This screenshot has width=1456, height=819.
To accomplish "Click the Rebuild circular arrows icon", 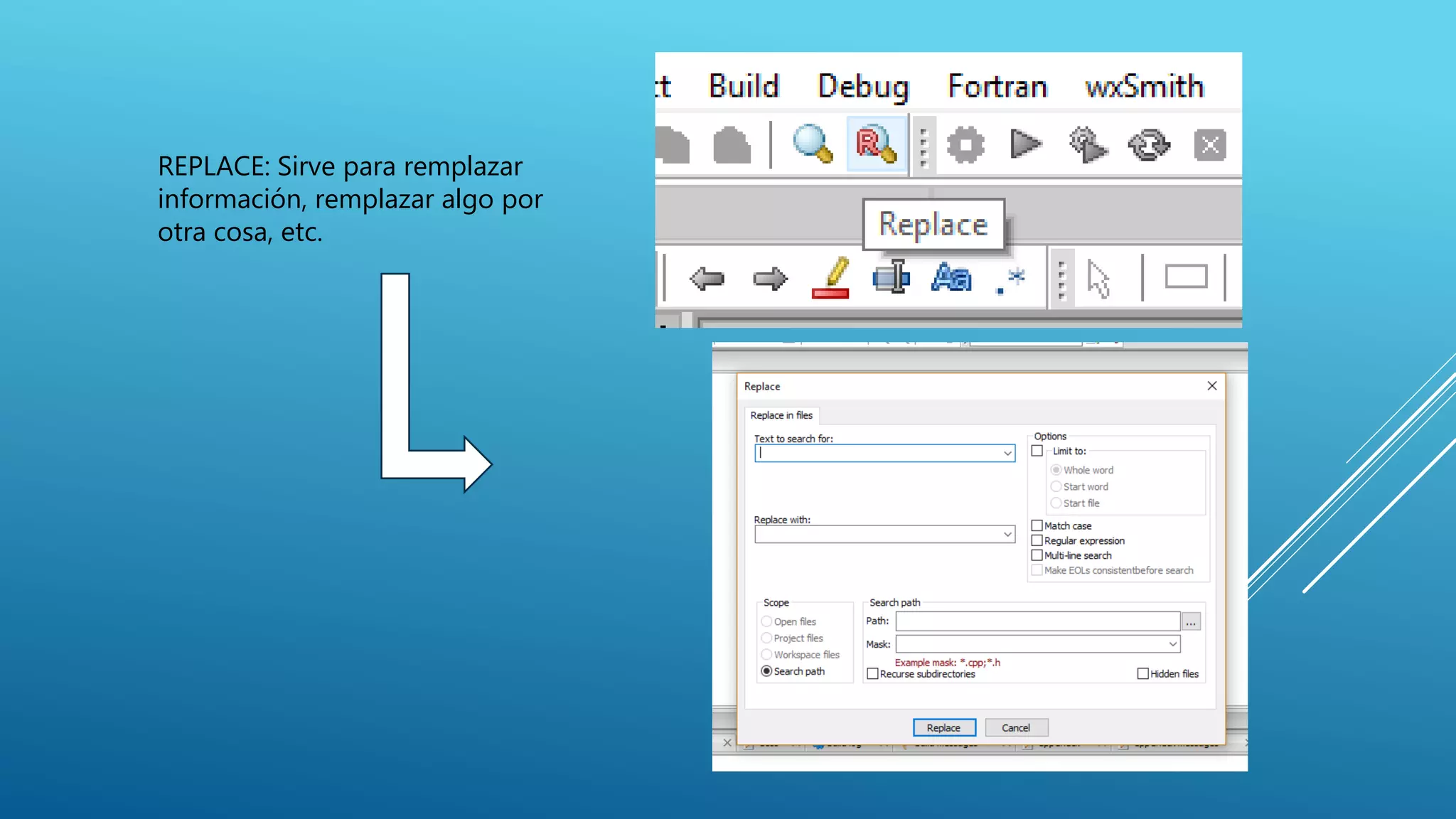I will tap(1149, 145).
